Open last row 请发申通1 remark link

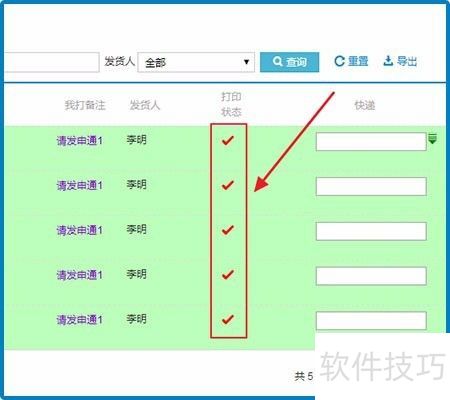(80, 320)
